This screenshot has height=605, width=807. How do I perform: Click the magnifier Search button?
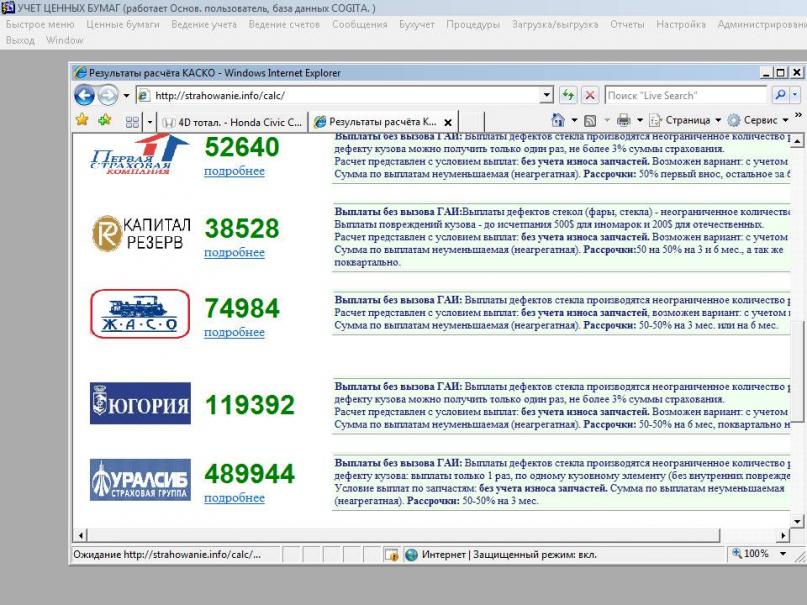point(780,95)
